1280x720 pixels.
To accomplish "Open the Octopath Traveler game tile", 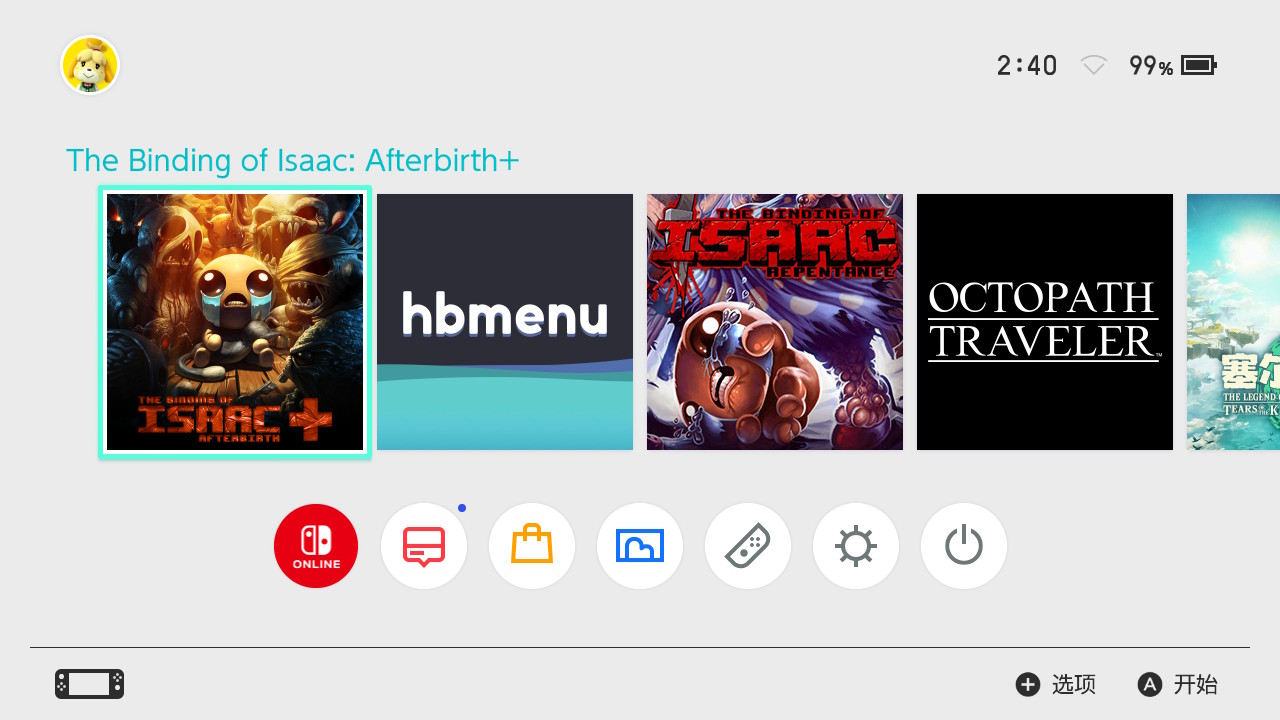I will pyautogui.click(x=1045, y=322).
